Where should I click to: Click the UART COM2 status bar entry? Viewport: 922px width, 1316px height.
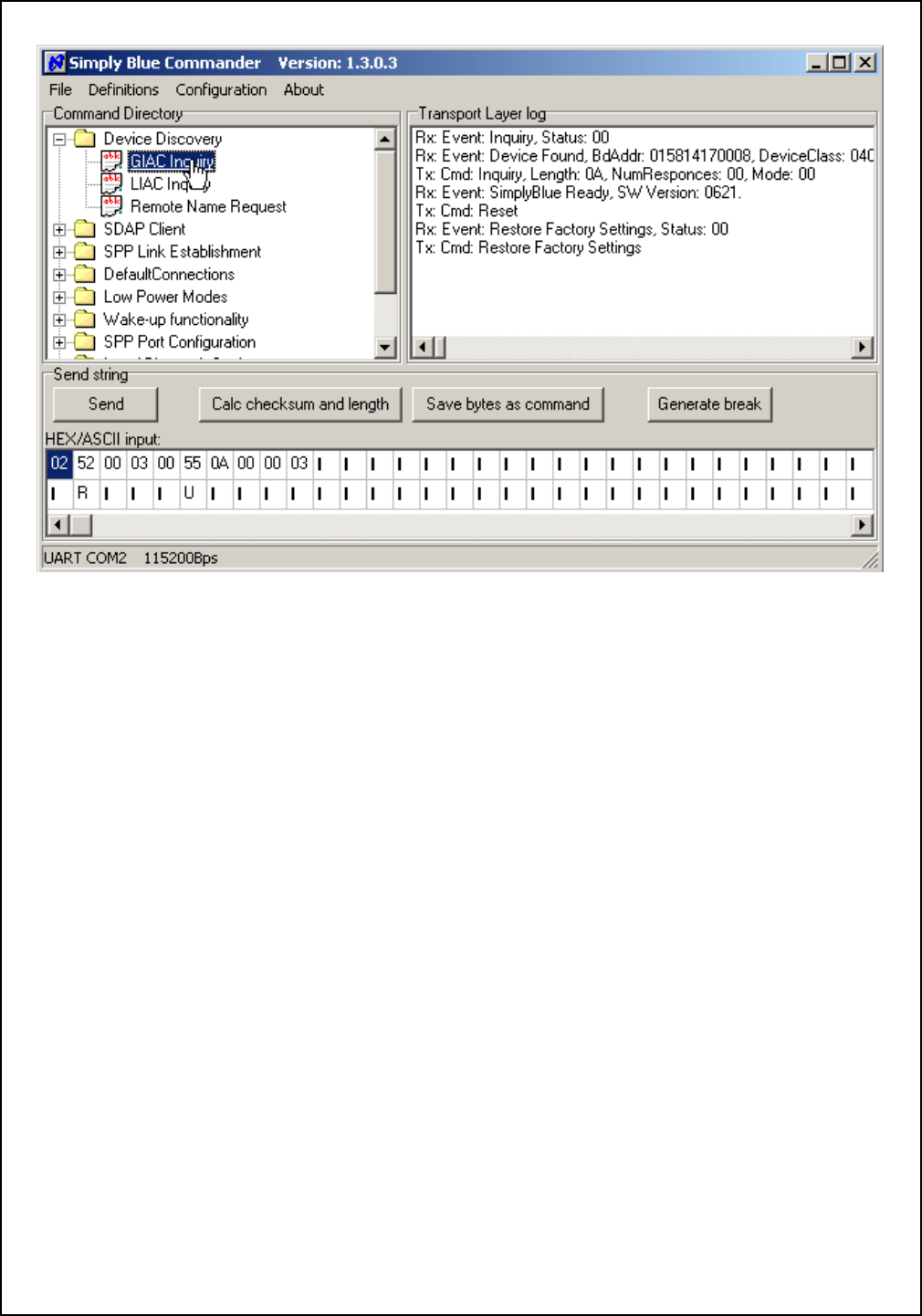[85, 558]
